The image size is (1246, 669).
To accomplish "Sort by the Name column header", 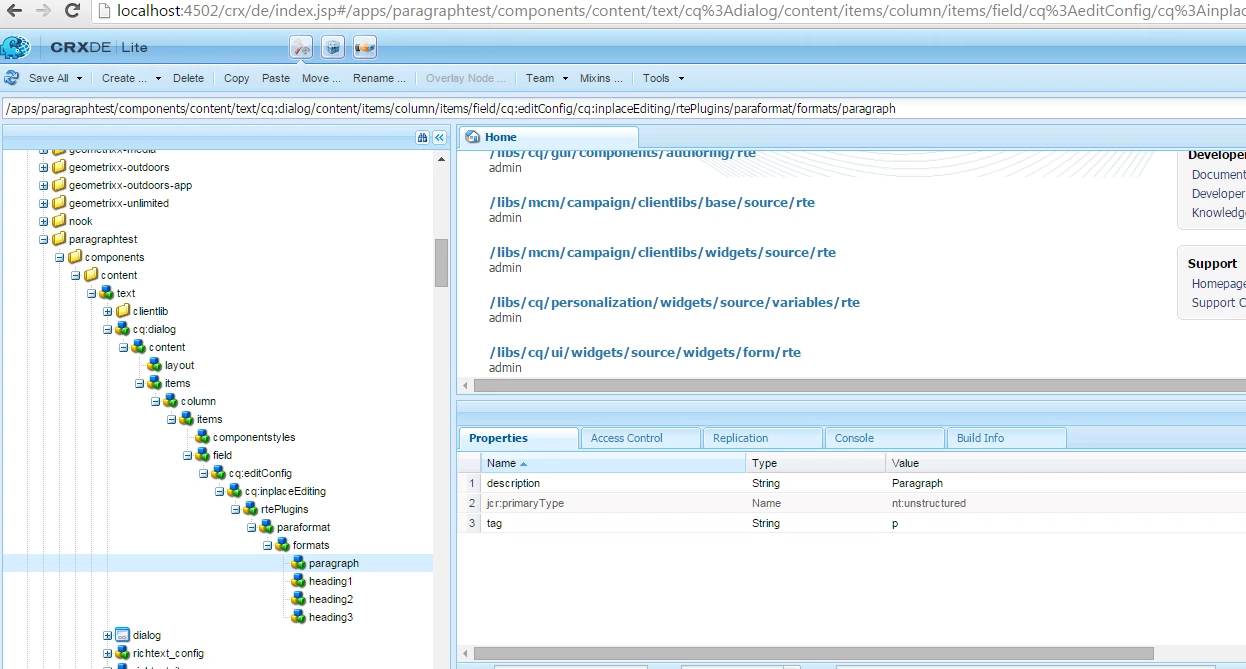I will click(613, 463).
